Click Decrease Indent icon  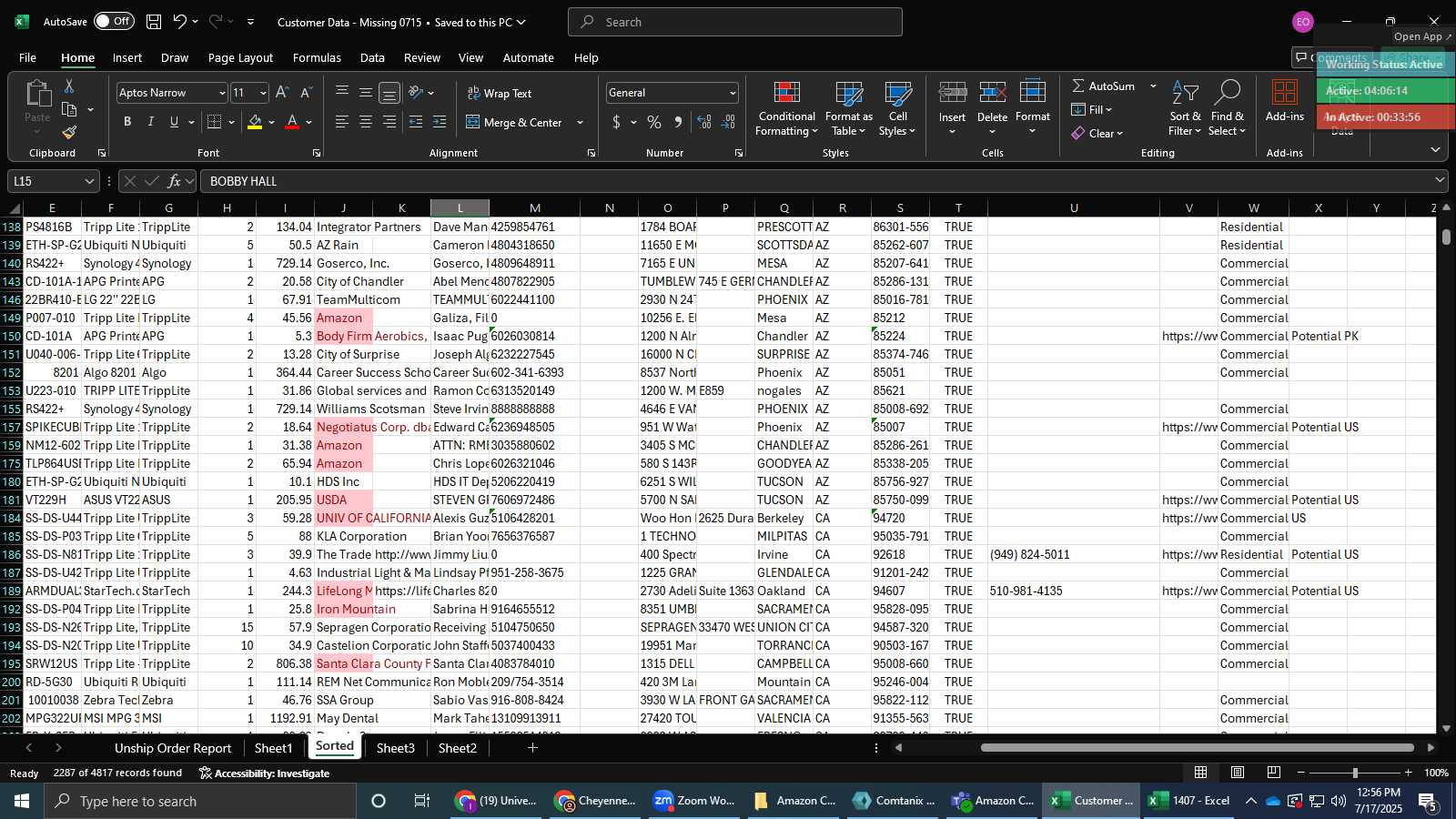tap(416, 122)
